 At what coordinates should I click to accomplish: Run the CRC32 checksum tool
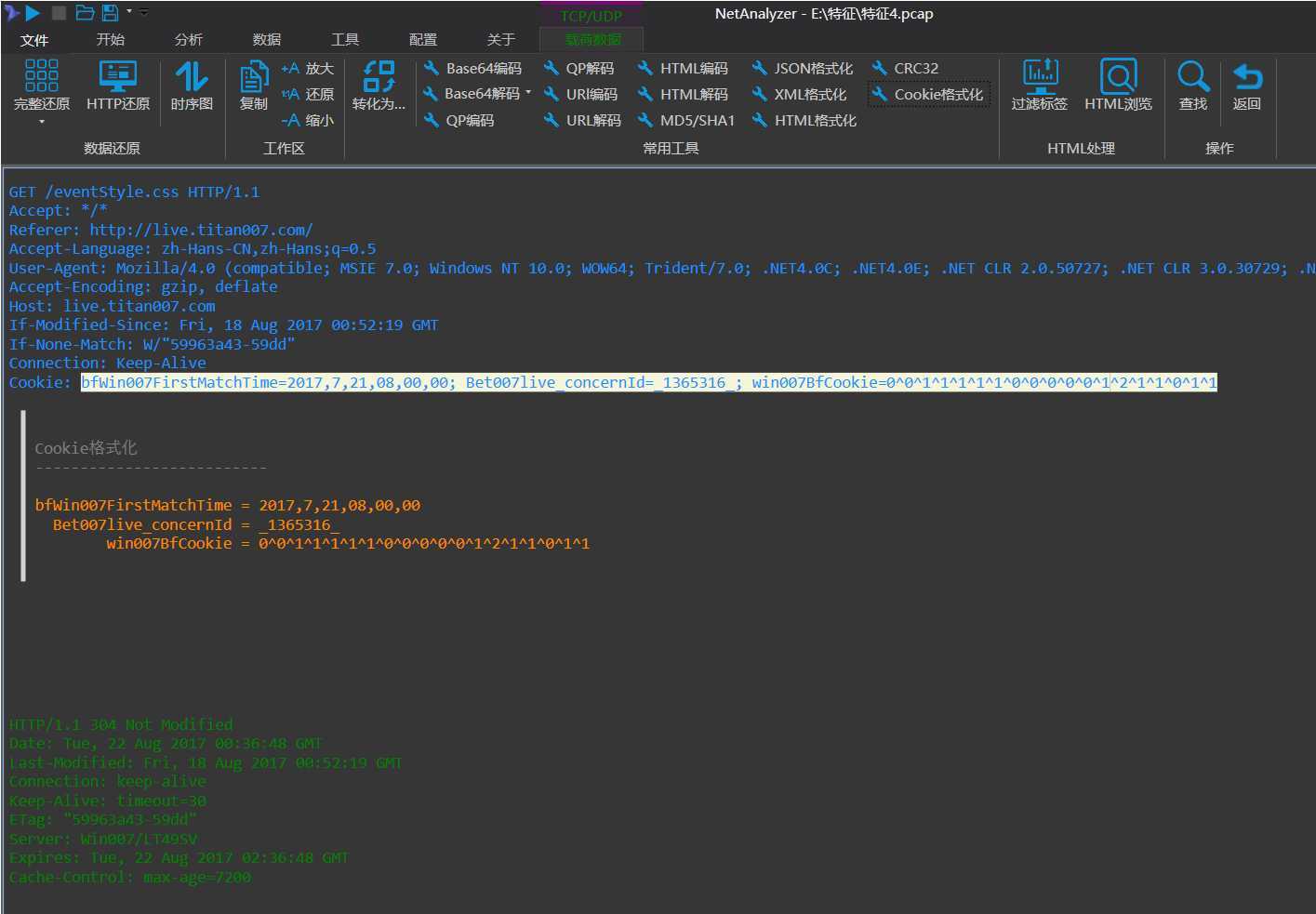(905, 68)
